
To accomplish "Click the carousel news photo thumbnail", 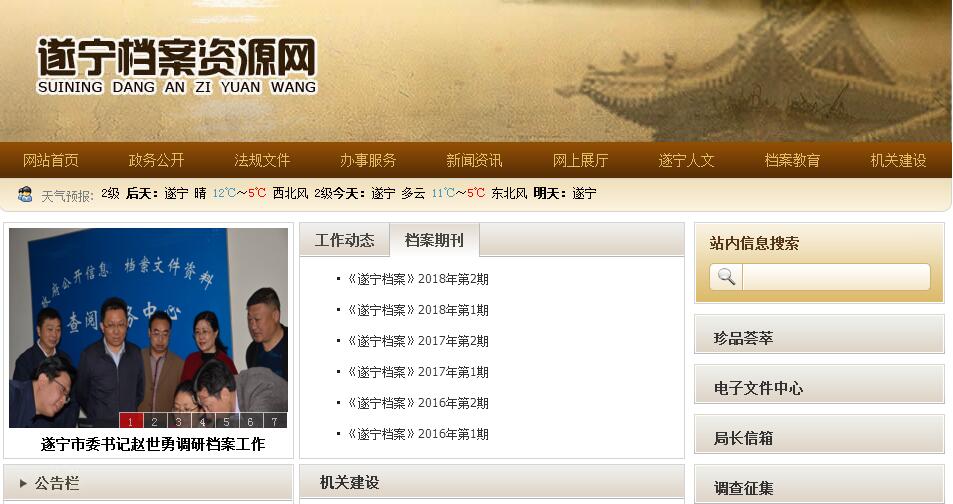I will (148, 328).
